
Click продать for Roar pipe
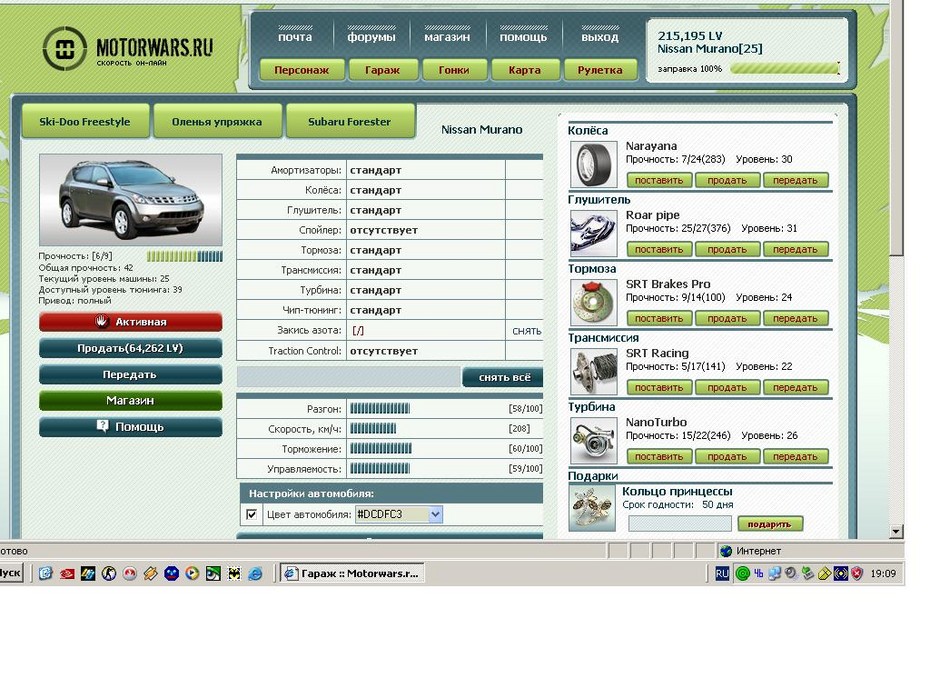pyautogui.click(x=727, y=250)
